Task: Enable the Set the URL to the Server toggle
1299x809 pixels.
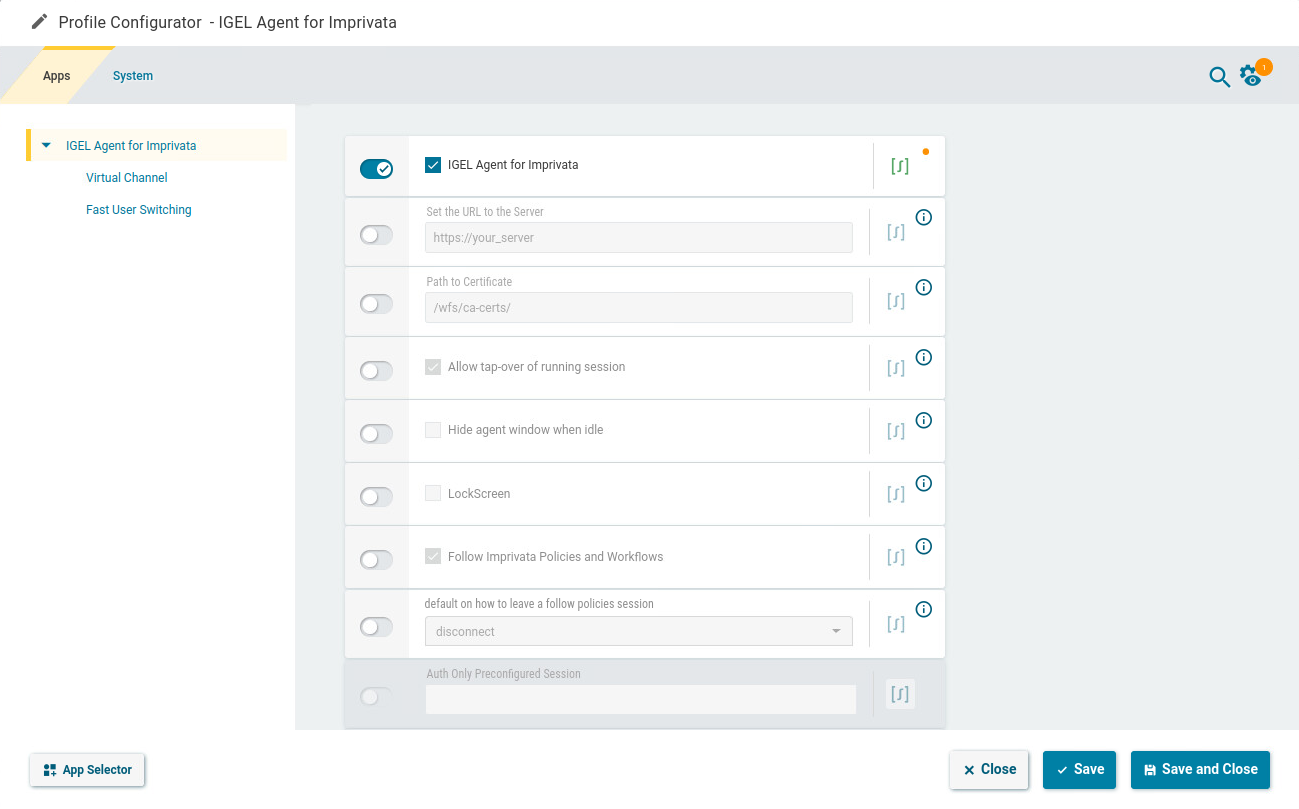Action: coord(376,235)
